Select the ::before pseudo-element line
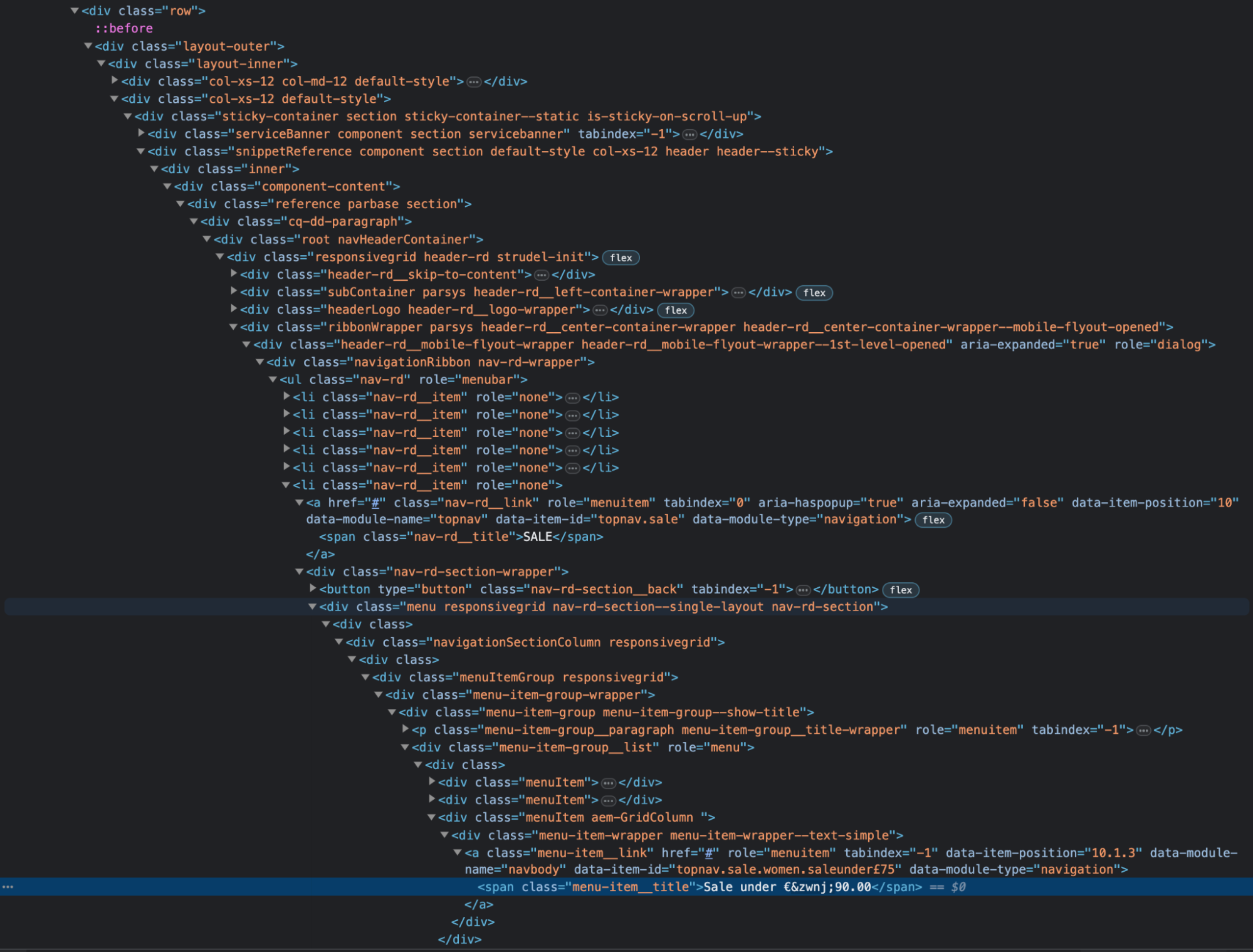The height and width of the screenshot is (952, 1253). click(x=124, y=28)
